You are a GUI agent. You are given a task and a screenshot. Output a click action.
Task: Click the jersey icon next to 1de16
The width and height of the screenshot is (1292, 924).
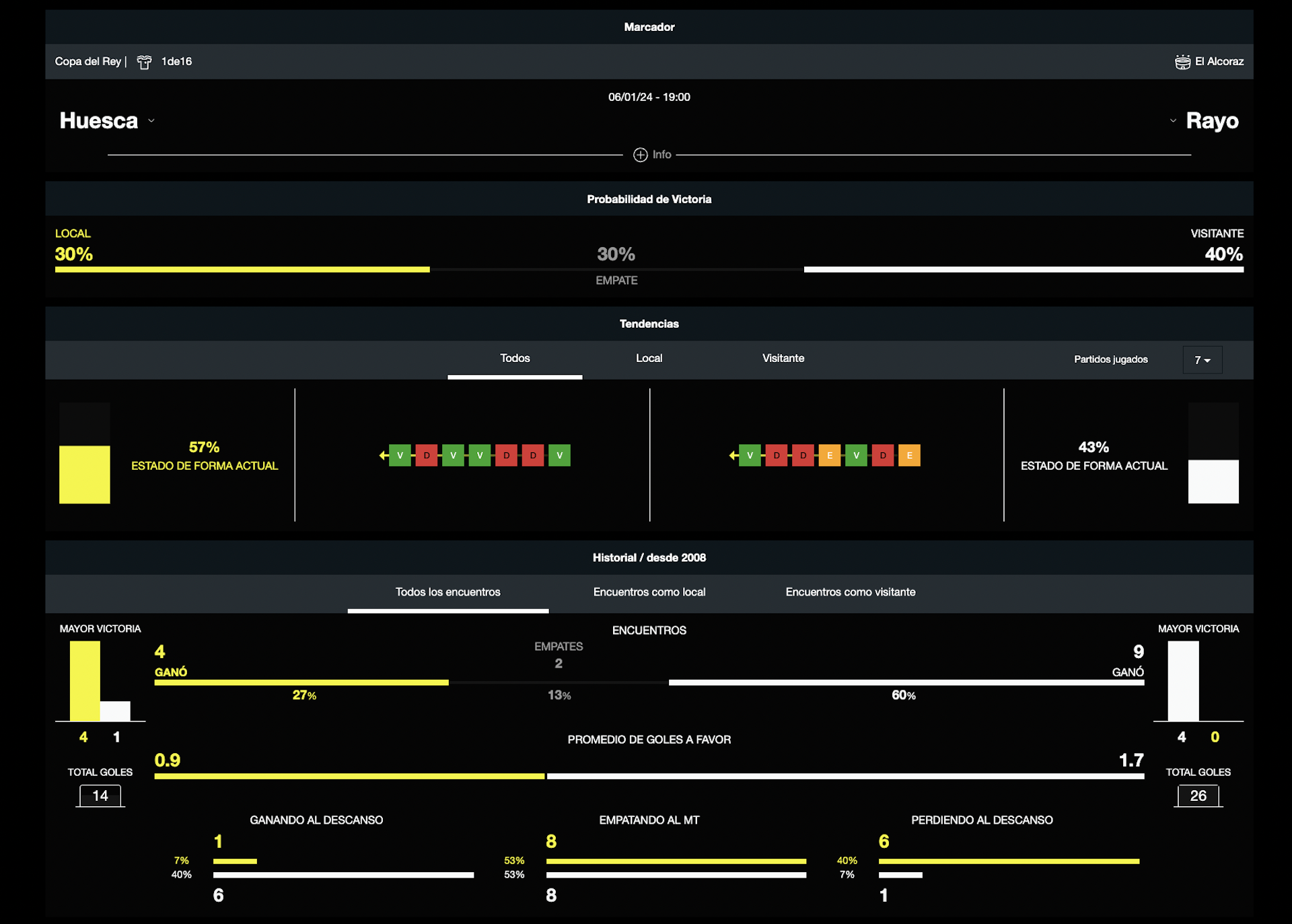144,62
